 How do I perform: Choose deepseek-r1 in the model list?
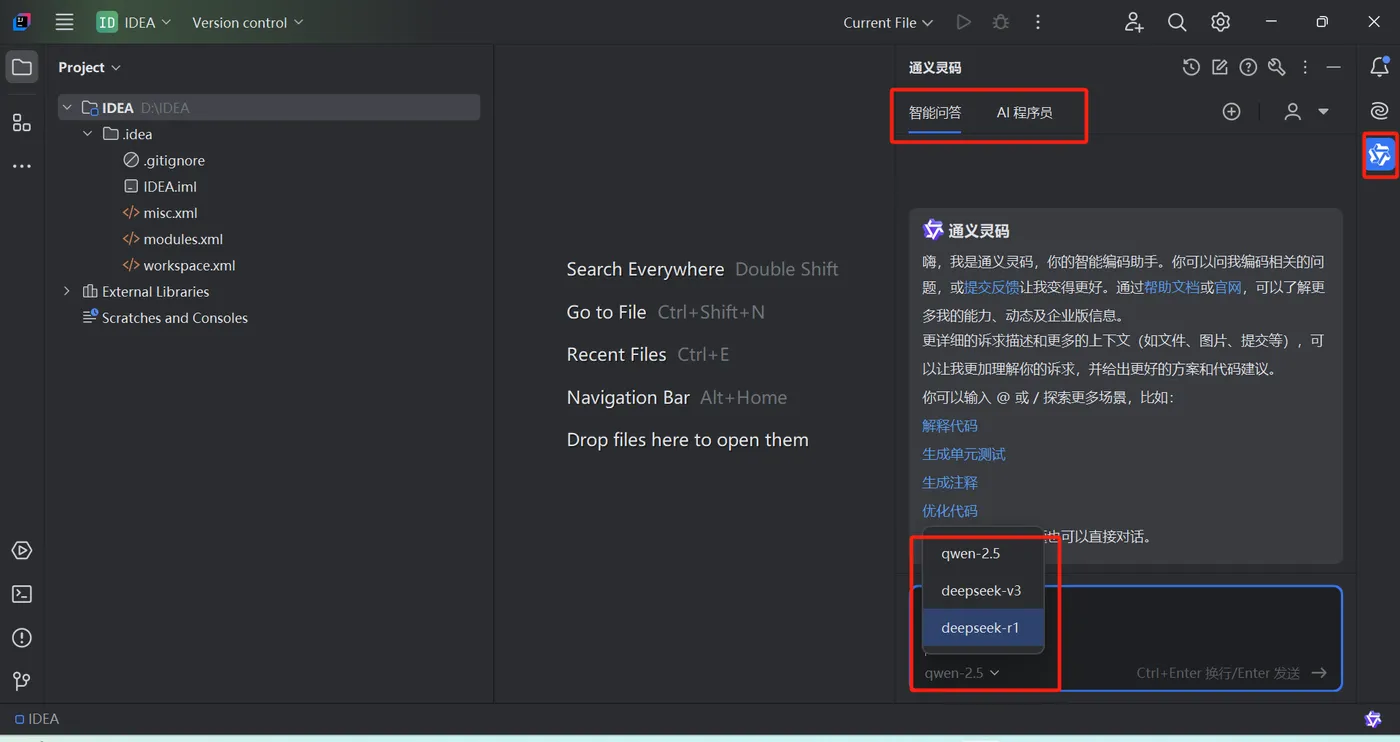point(983,628)
